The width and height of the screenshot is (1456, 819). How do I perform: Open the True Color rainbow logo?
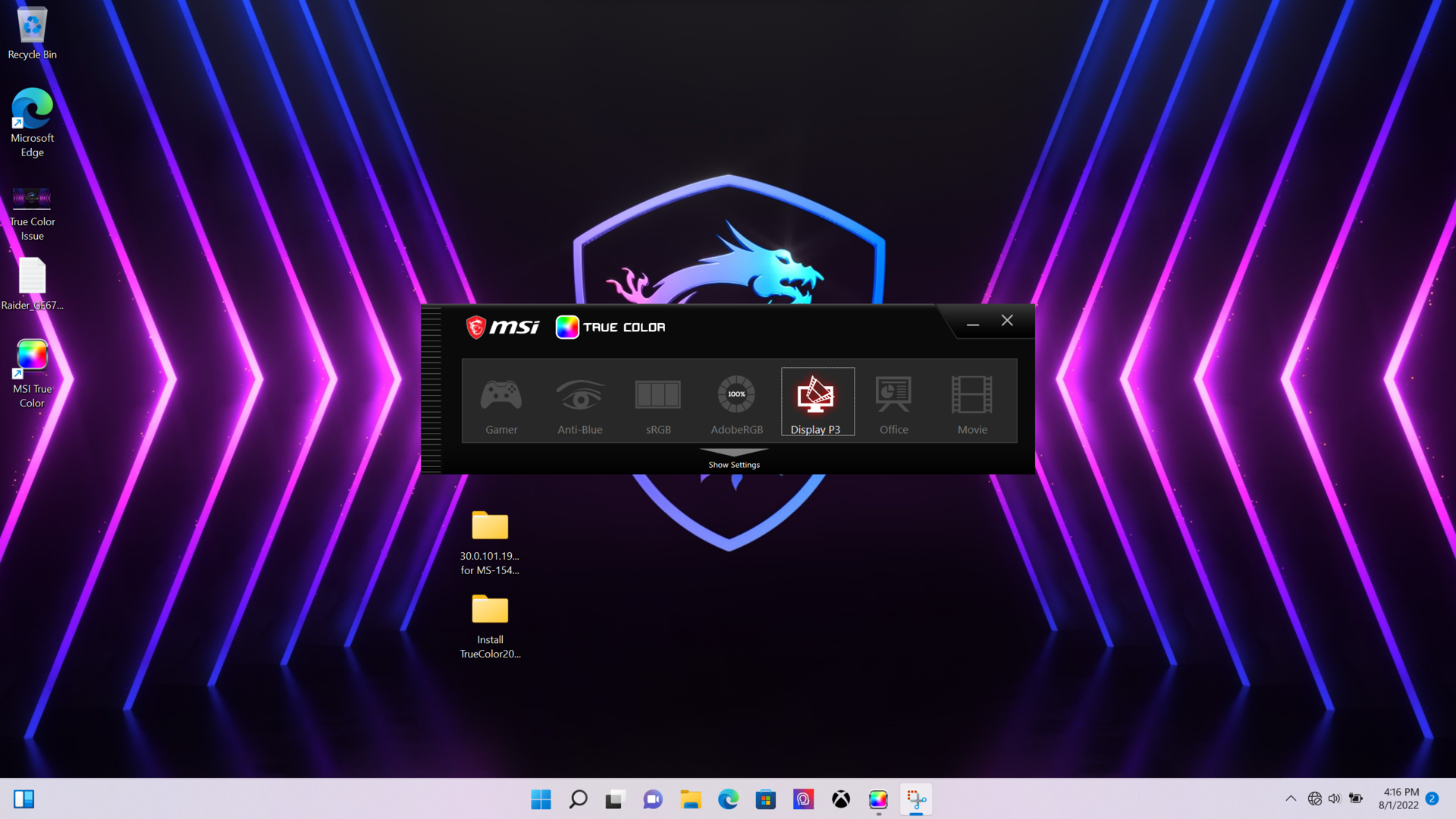coord(566,327)
